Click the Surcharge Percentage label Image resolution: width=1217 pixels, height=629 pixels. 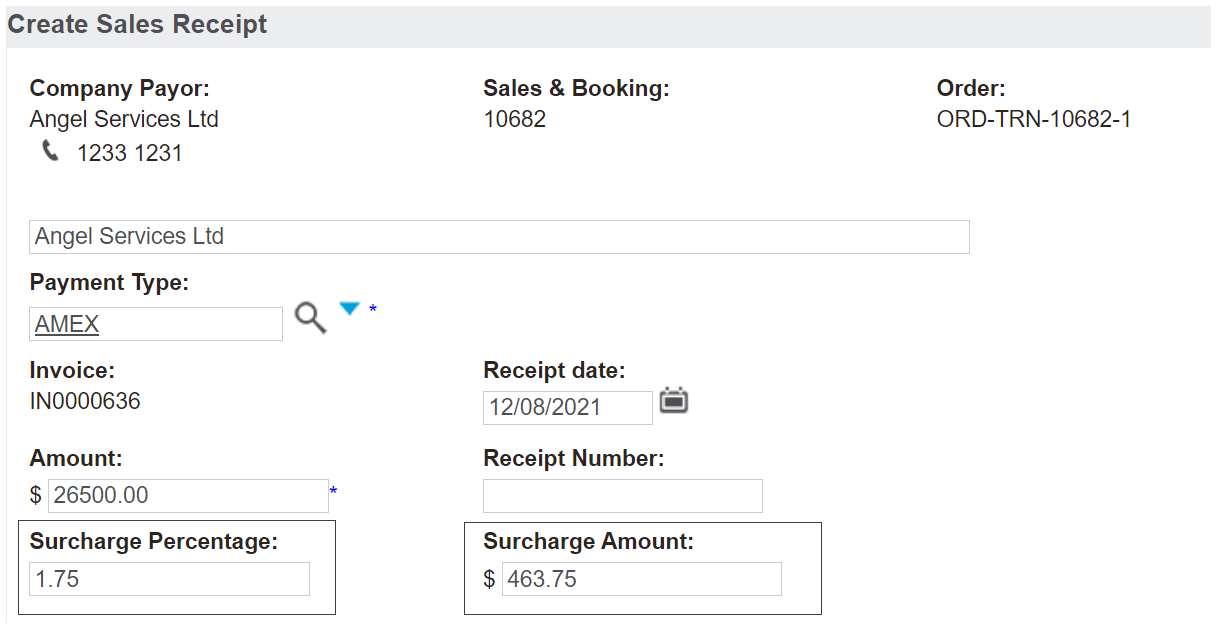tap(154, 542)
